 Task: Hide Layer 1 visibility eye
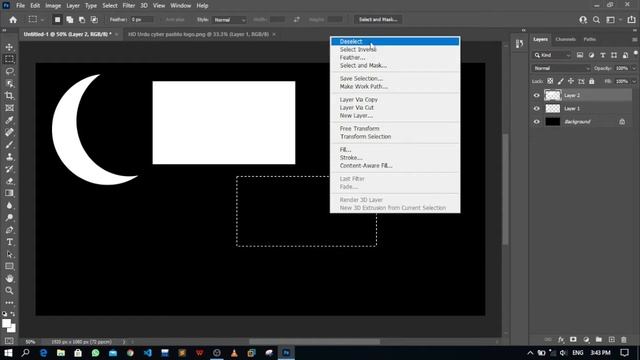click(537, 109)
